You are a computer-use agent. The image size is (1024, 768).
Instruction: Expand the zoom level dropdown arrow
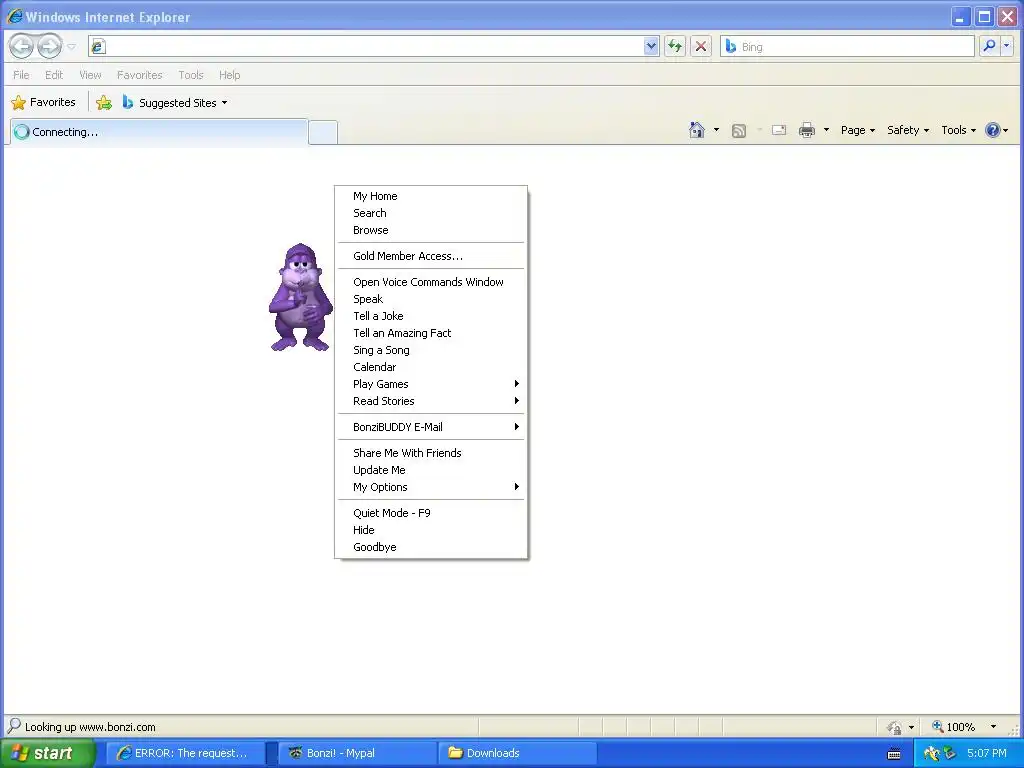(993, 727)
